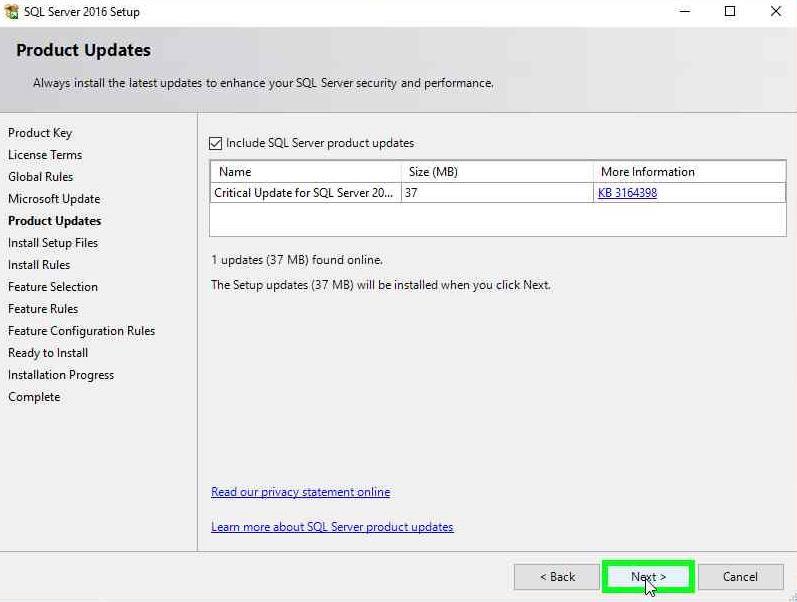This screenshot has width=797, height=602.
Task: Select Microsoft Update step in sidebar
Action: tap(54, 199)
